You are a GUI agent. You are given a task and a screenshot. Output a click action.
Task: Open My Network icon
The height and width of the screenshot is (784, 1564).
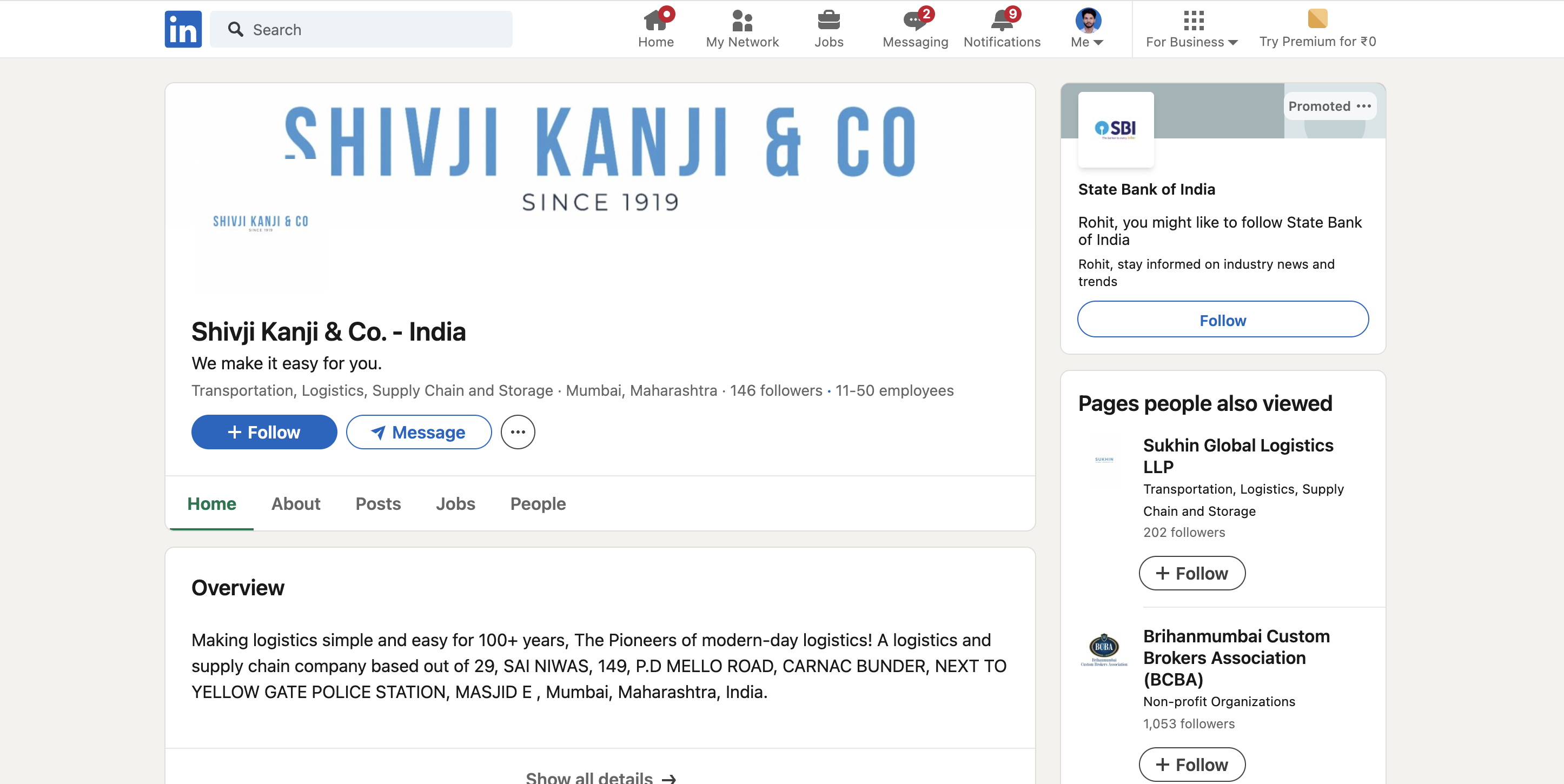[x=741, y=21]
